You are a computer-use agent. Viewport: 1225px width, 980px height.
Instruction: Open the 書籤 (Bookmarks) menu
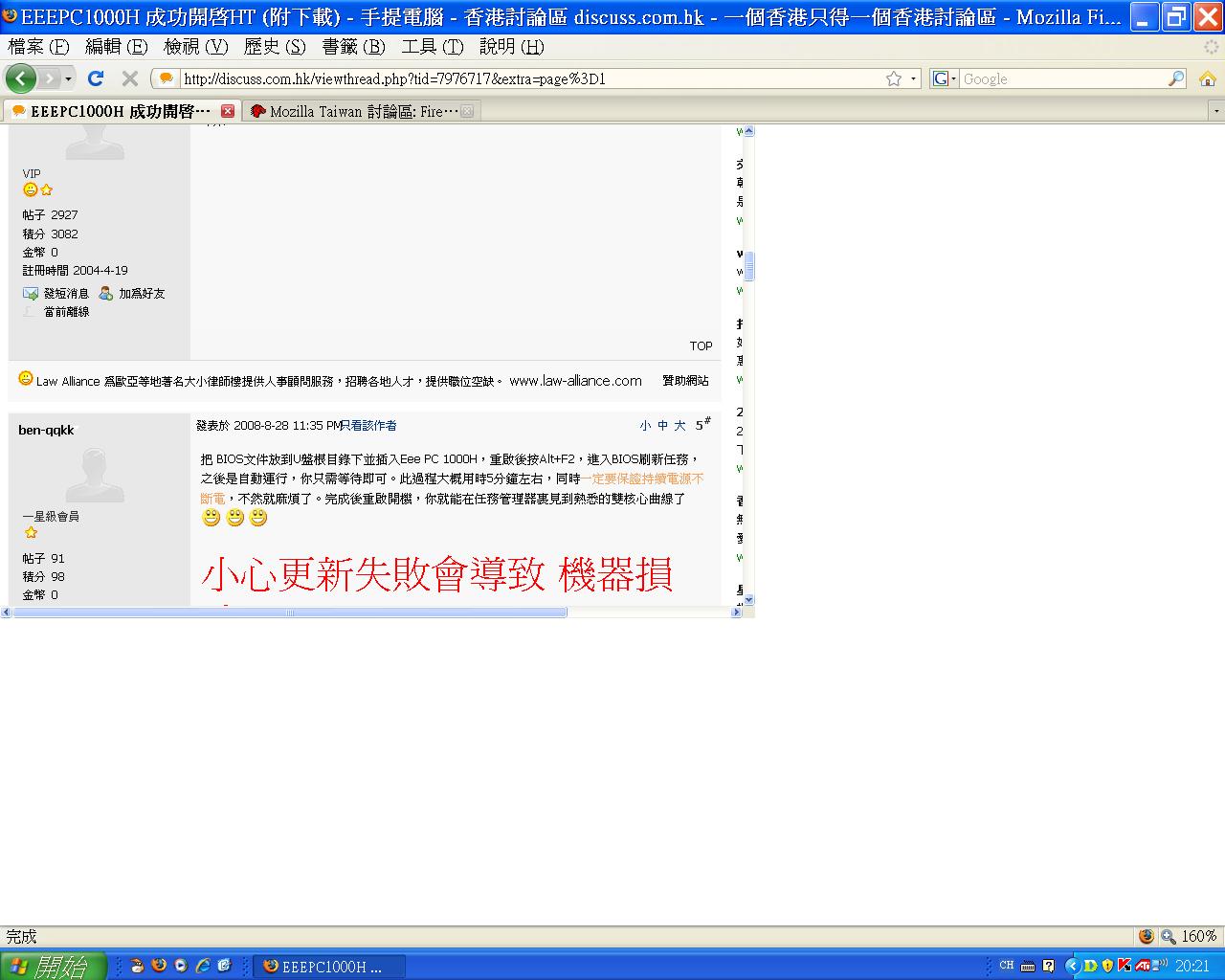pyautogui.click(x=353, y=47)
